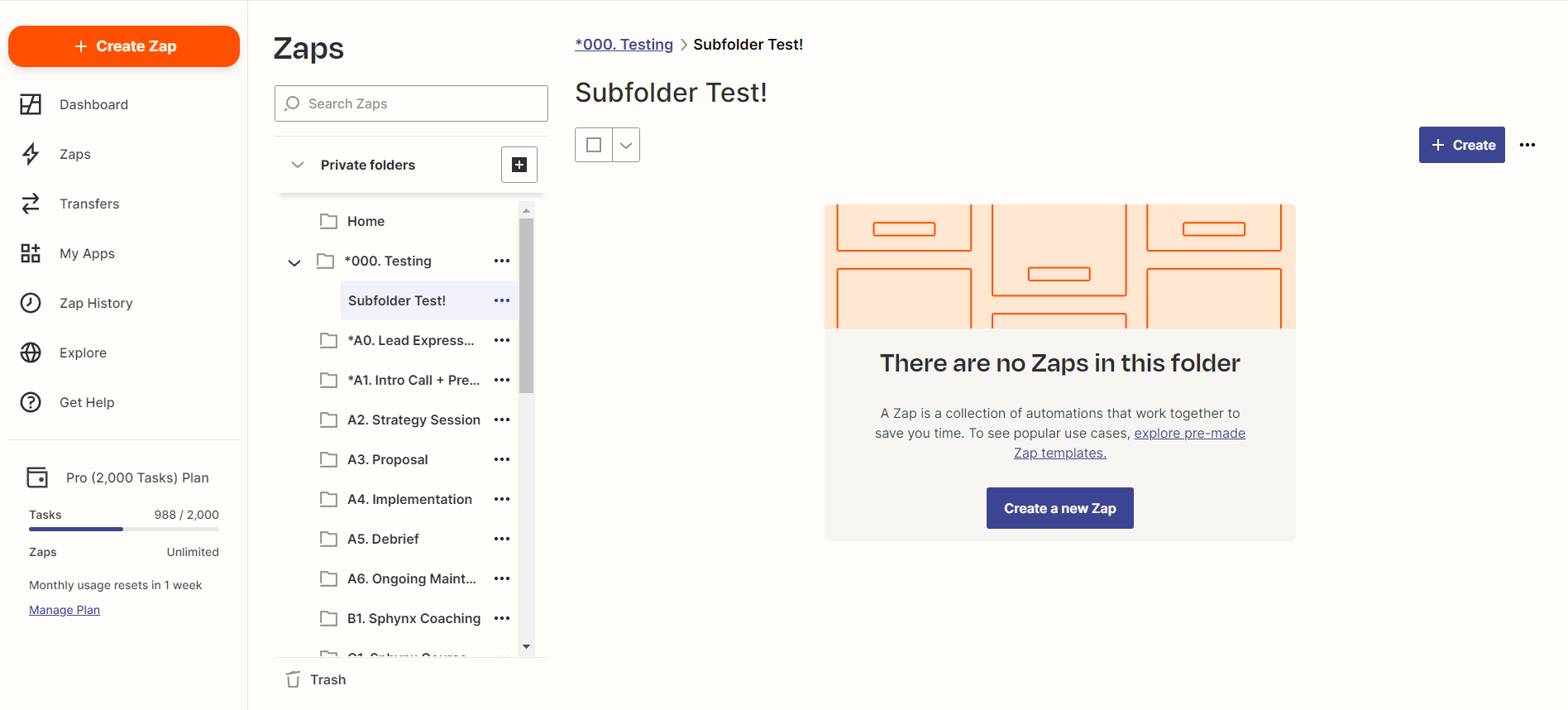Open the Trash folder
Screen dimensions: 1568x710
(x=328, y=679)
